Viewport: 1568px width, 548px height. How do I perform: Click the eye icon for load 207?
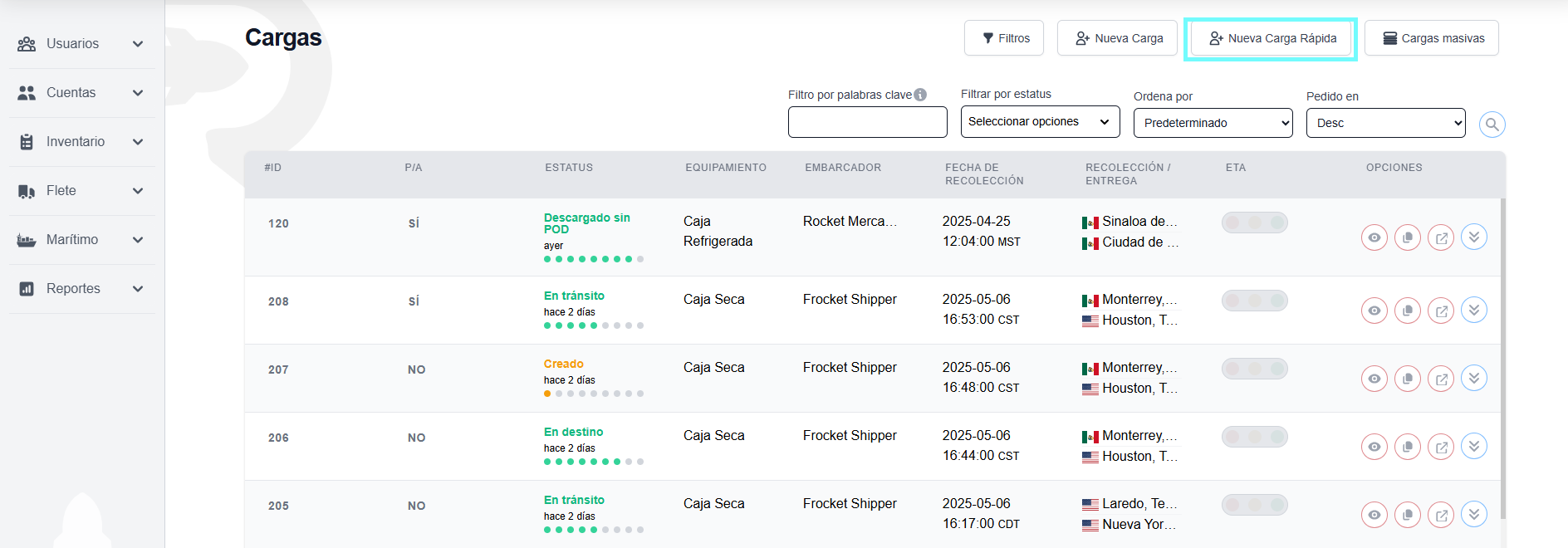pos(1374,379)
